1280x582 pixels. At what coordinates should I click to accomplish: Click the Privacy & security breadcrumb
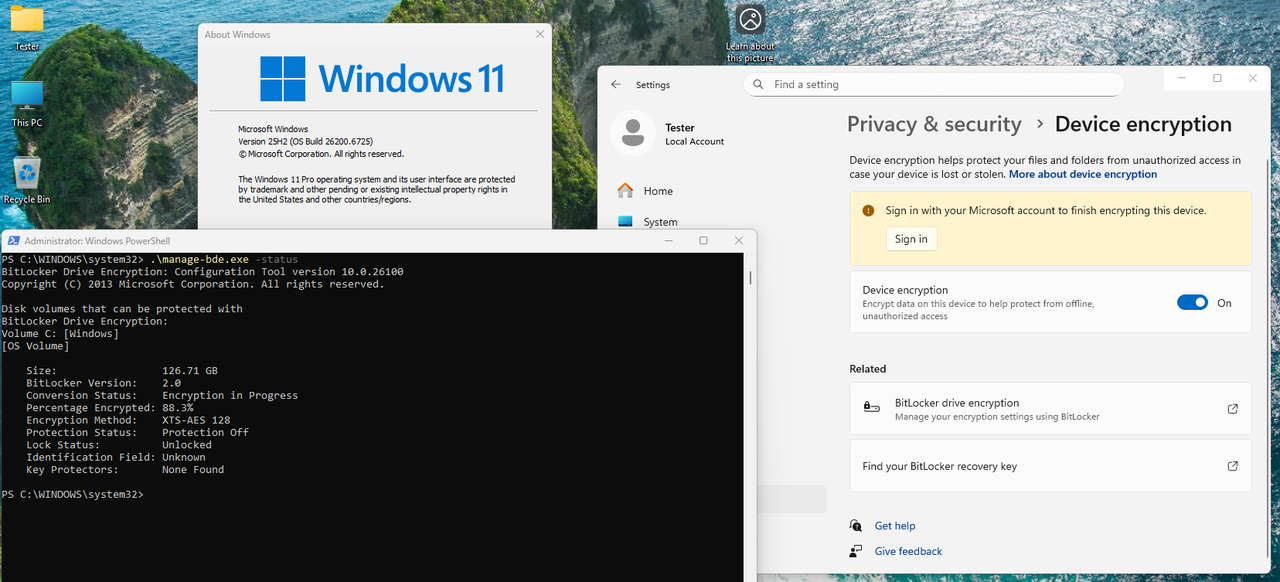[x=934, y=125]
